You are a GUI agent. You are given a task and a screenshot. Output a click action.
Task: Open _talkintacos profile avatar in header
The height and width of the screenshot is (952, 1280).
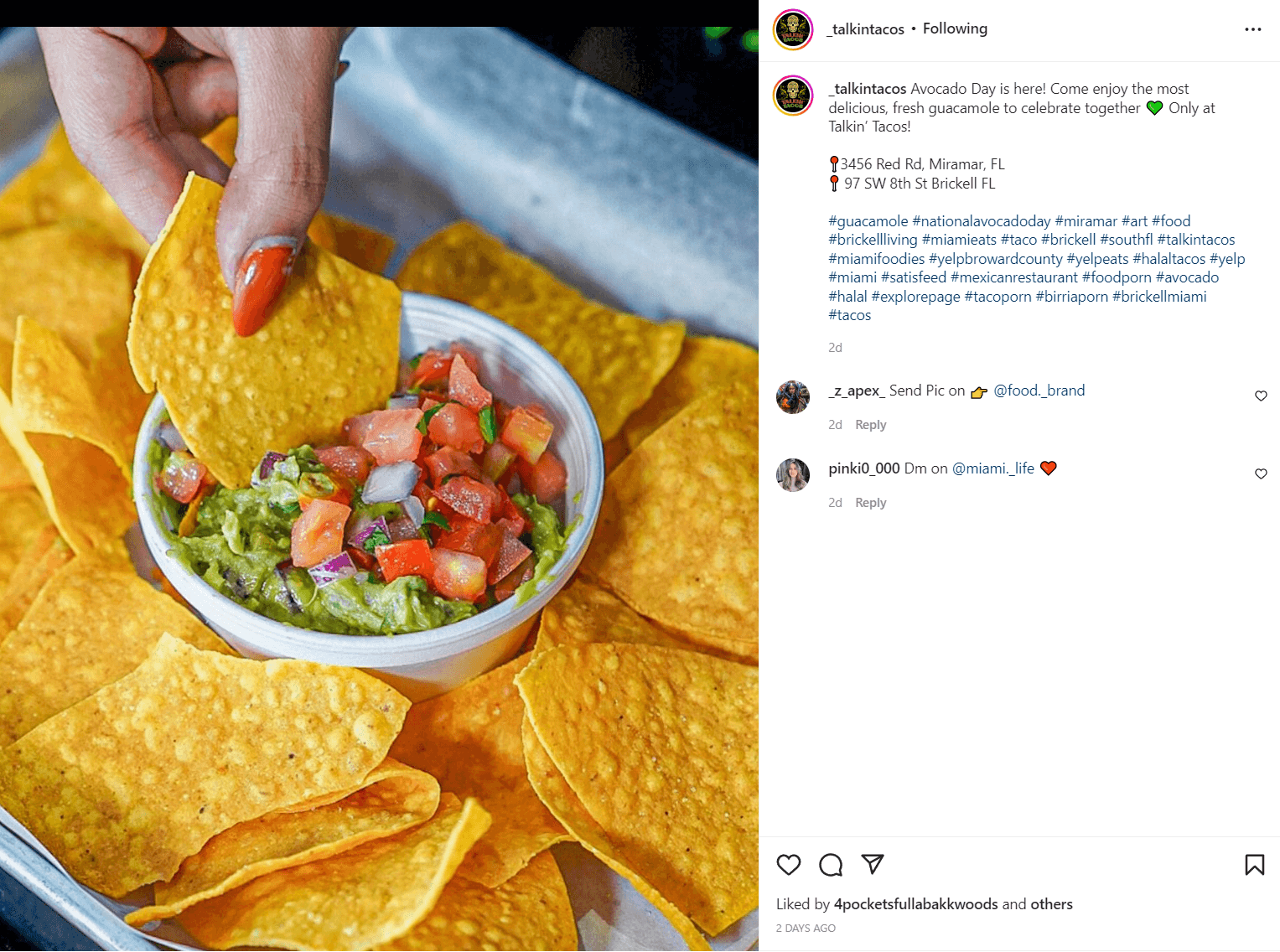(x=793, y=29)
